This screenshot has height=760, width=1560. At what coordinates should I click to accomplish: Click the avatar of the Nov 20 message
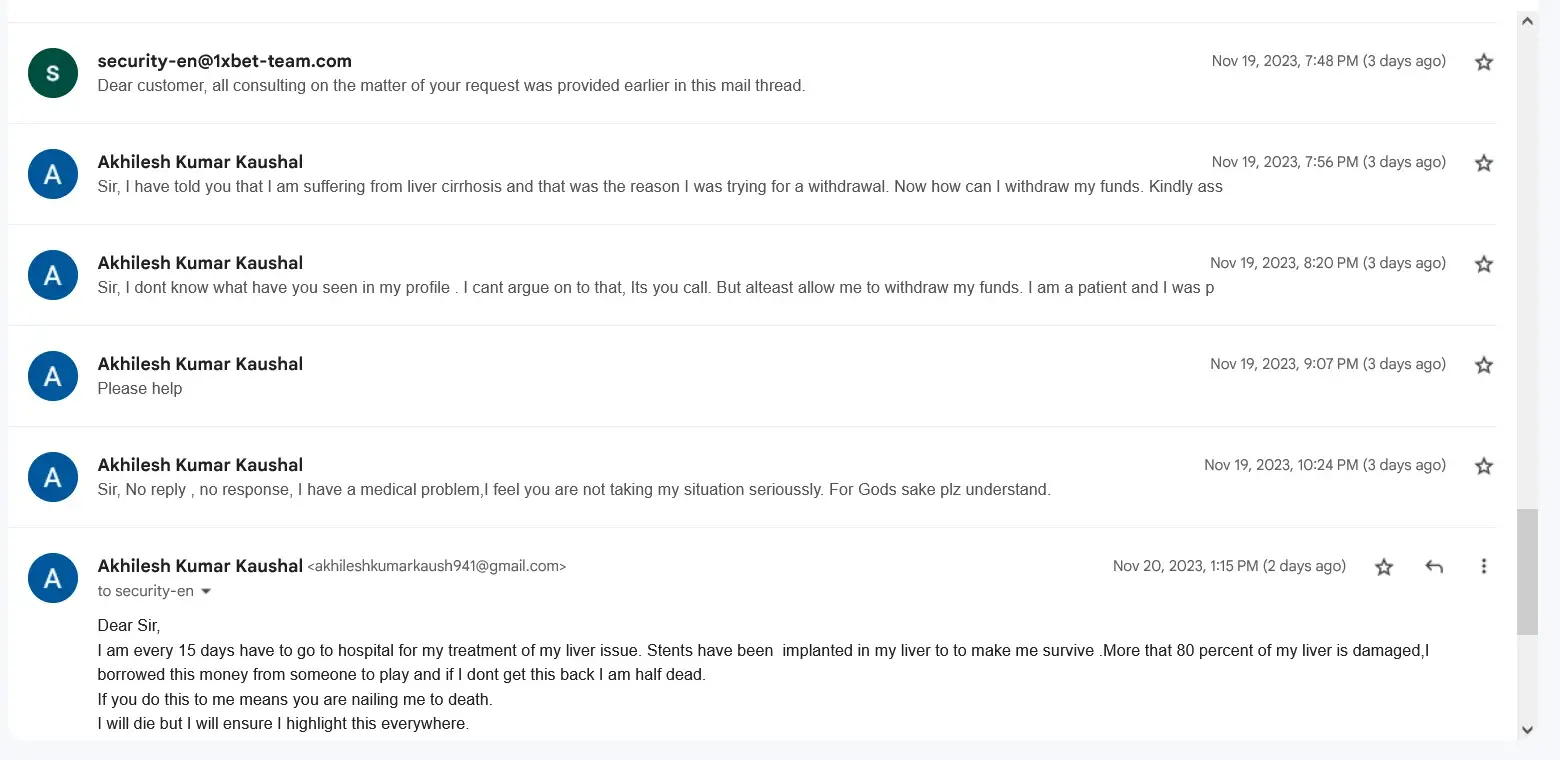pyautogui.click(x=53, y=578)
